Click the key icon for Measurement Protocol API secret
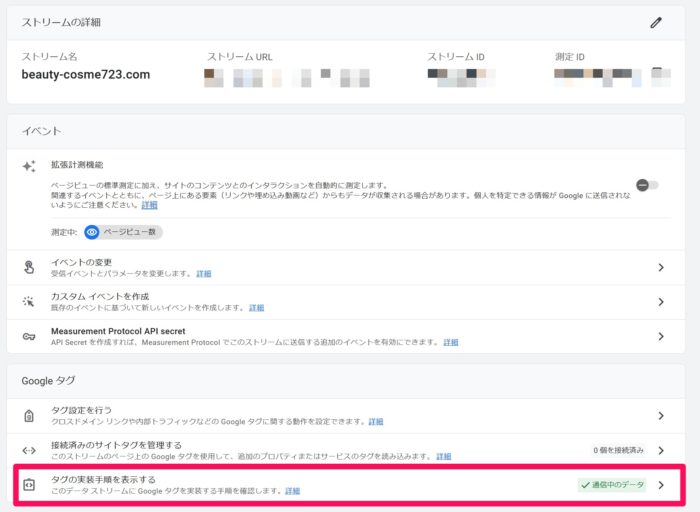This screenshot has height=512, width=700. [29, 336]
